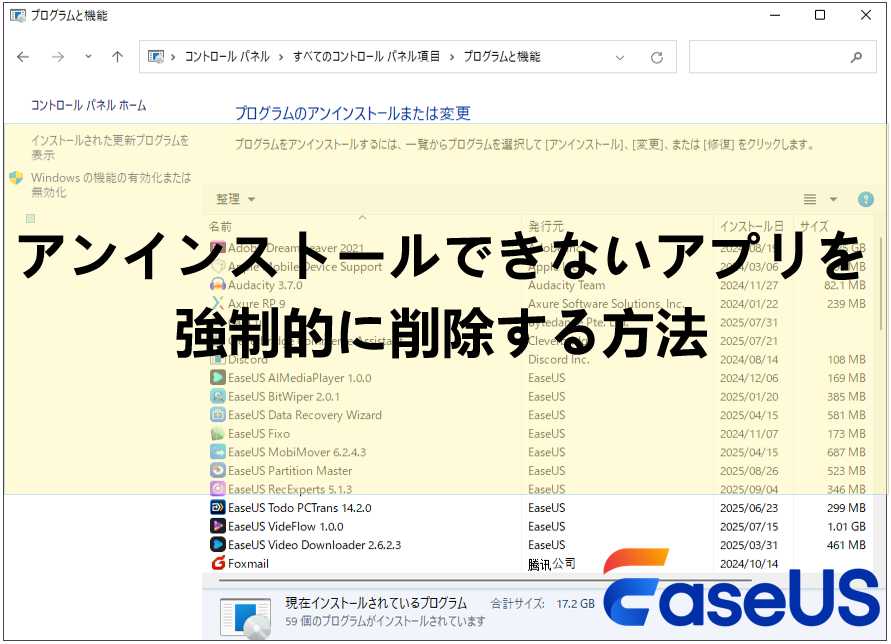Viewport: 891px width, 644px height.
Task: Go up one folder level
Action: (x=118, y=57)
